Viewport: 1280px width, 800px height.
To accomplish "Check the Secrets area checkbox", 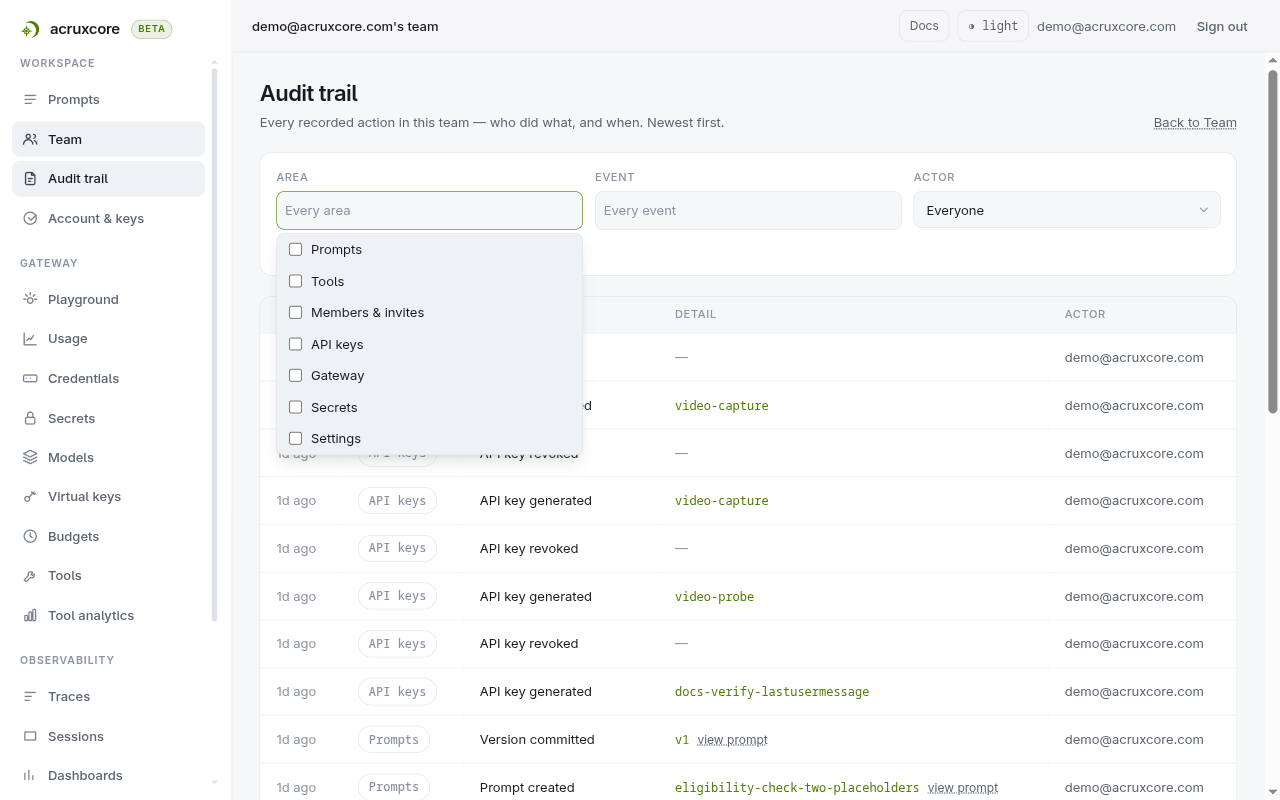I will tap(295, 408).
